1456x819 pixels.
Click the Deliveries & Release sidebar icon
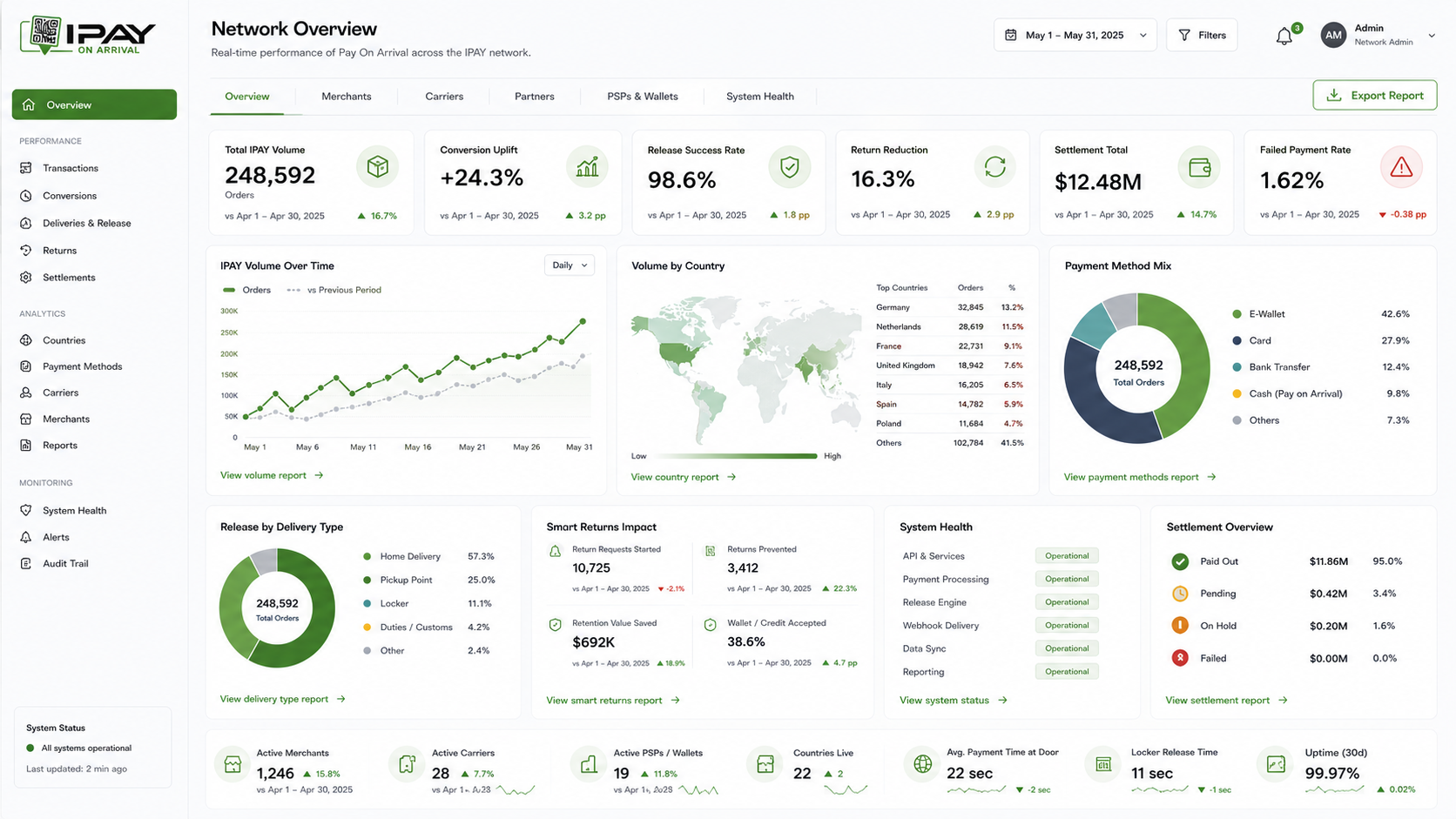pos(26,223)
